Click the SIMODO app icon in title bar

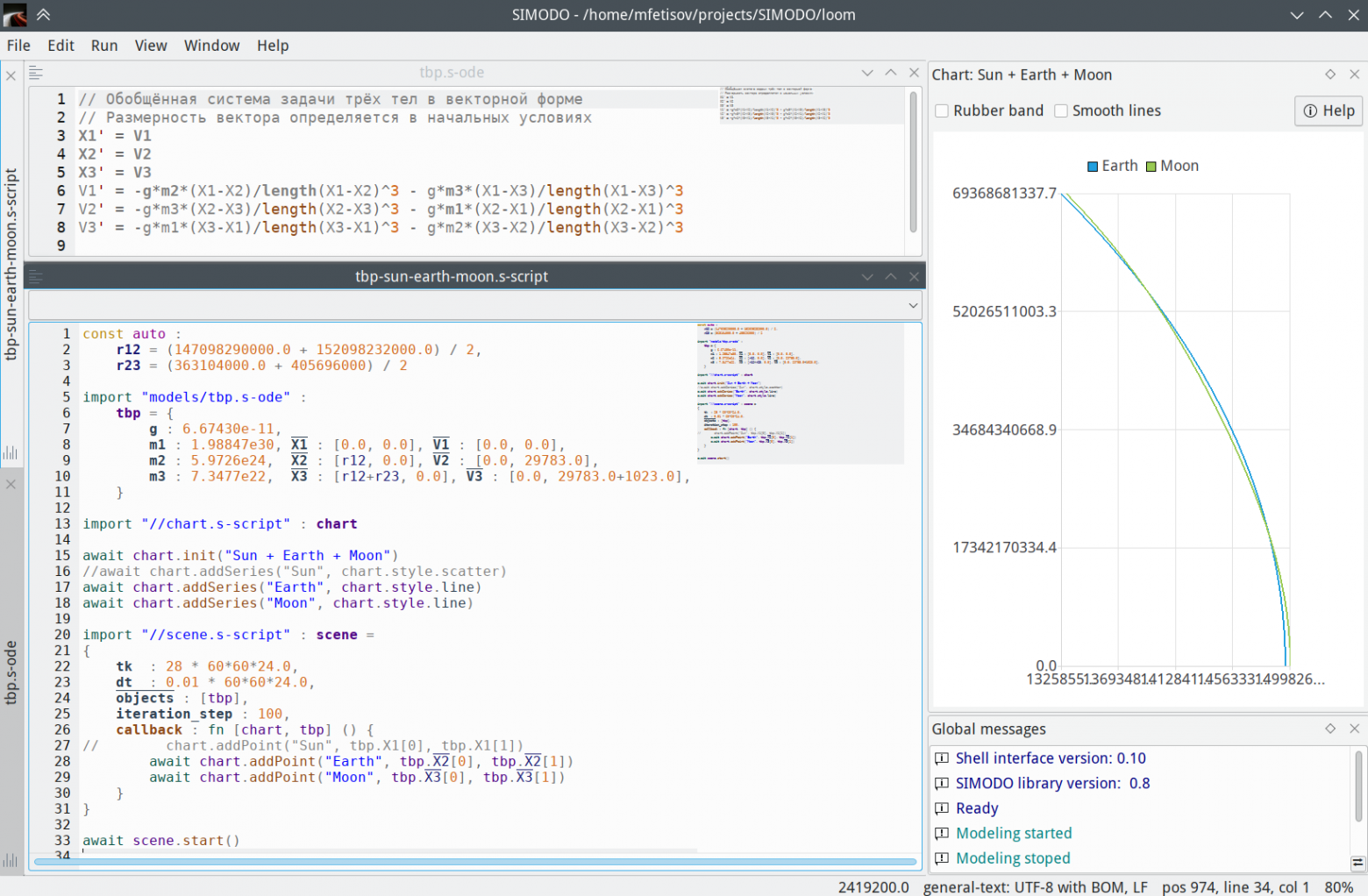click(15, 15)
